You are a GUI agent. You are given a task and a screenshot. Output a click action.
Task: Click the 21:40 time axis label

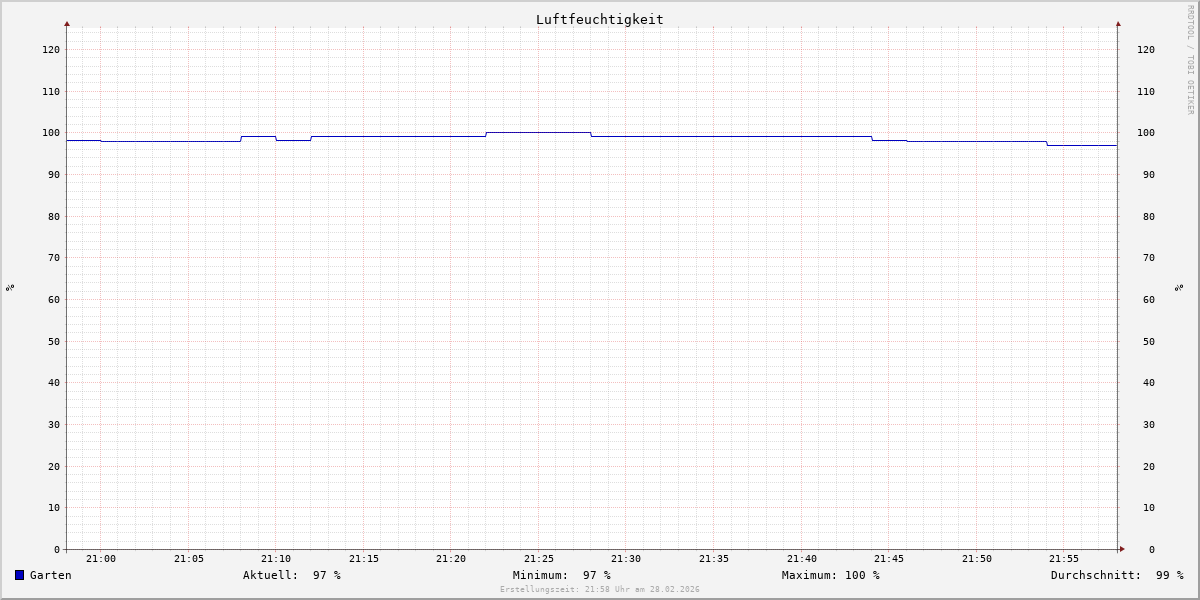(802, 559)
